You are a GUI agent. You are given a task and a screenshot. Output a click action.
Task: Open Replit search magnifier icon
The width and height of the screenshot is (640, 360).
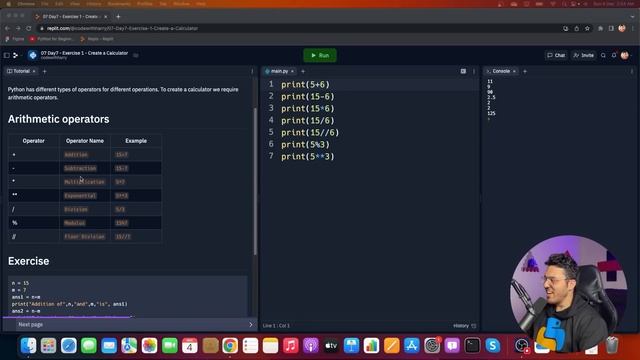603,55
